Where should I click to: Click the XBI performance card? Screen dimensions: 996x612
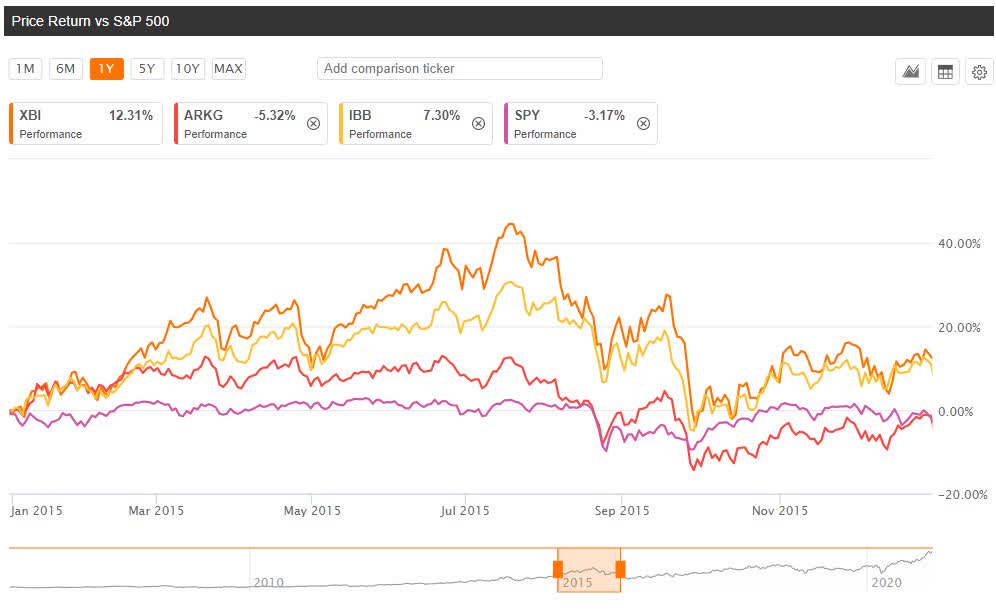tap(86, 123)
